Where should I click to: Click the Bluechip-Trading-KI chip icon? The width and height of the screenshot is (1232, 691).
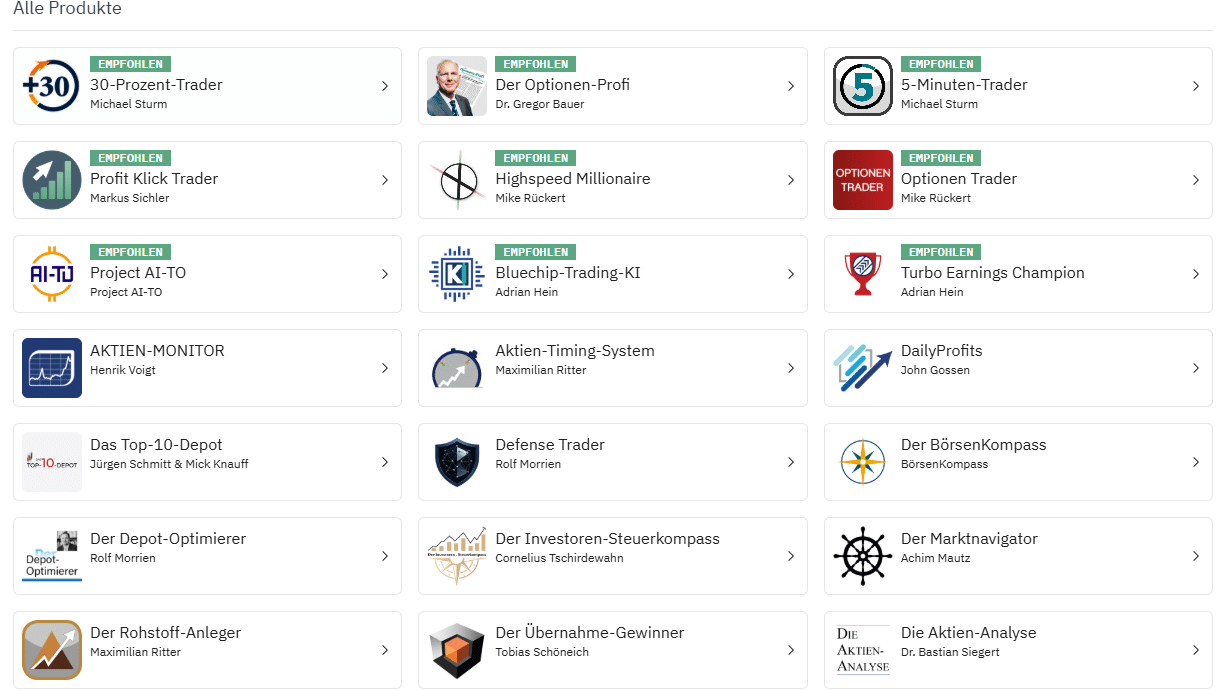click(x=457, y=274)
